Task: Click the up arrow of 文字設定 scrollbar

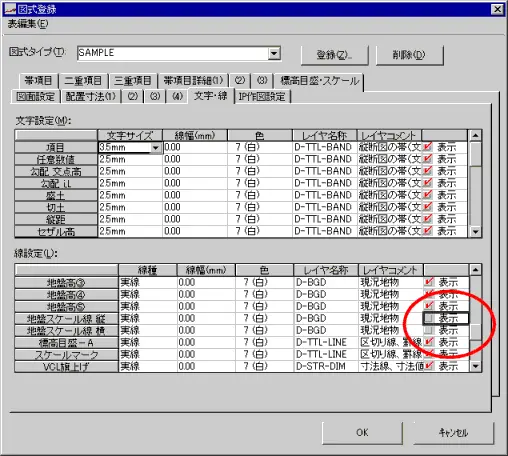Action: coord(475,135)
